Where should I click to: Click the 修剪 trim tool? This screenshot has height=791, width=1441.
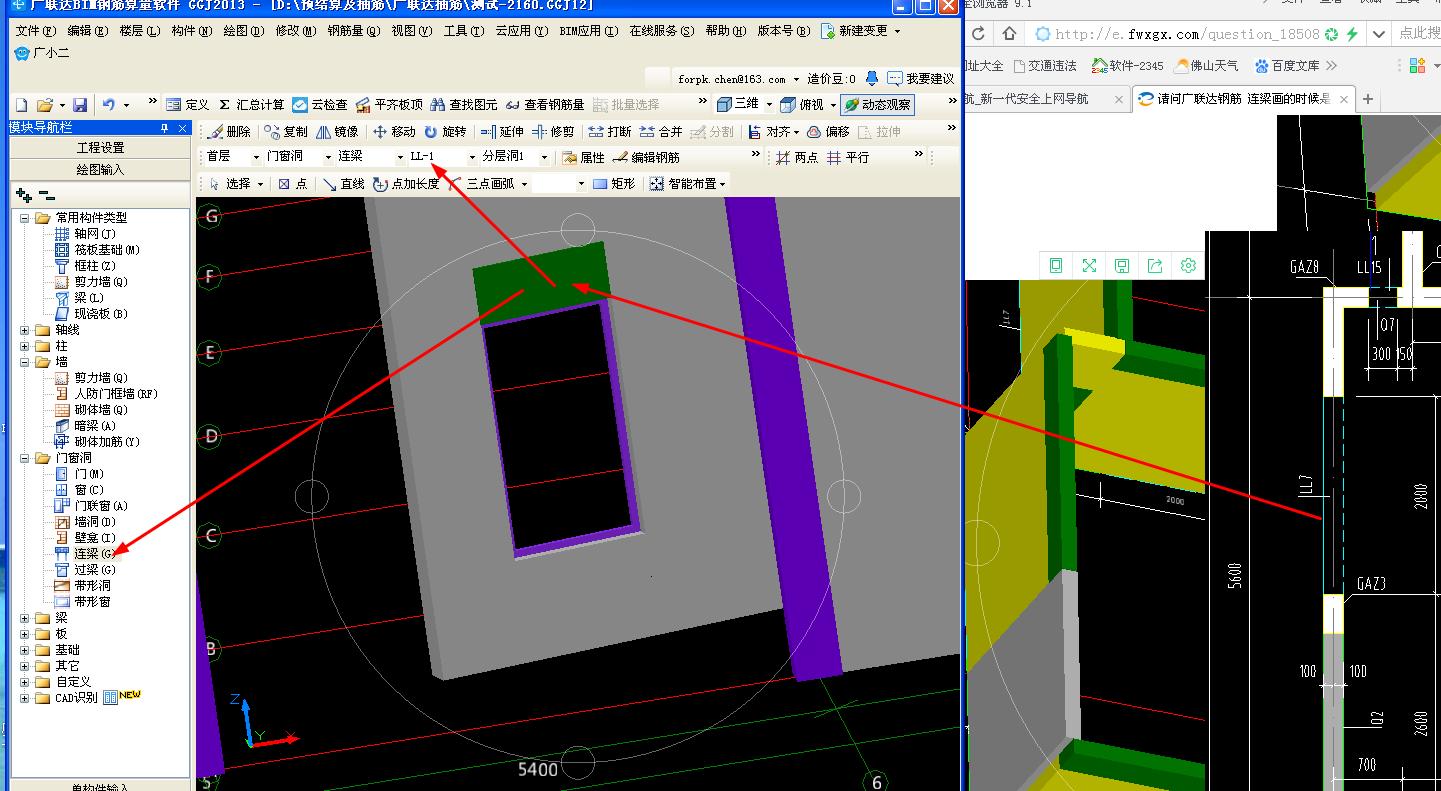click(x=553, y=131)
